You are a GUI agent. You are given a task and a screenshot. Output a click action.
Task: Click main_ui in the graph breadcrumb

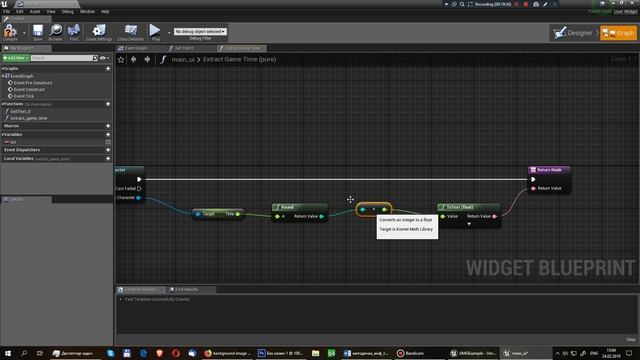tap(183, 60)
